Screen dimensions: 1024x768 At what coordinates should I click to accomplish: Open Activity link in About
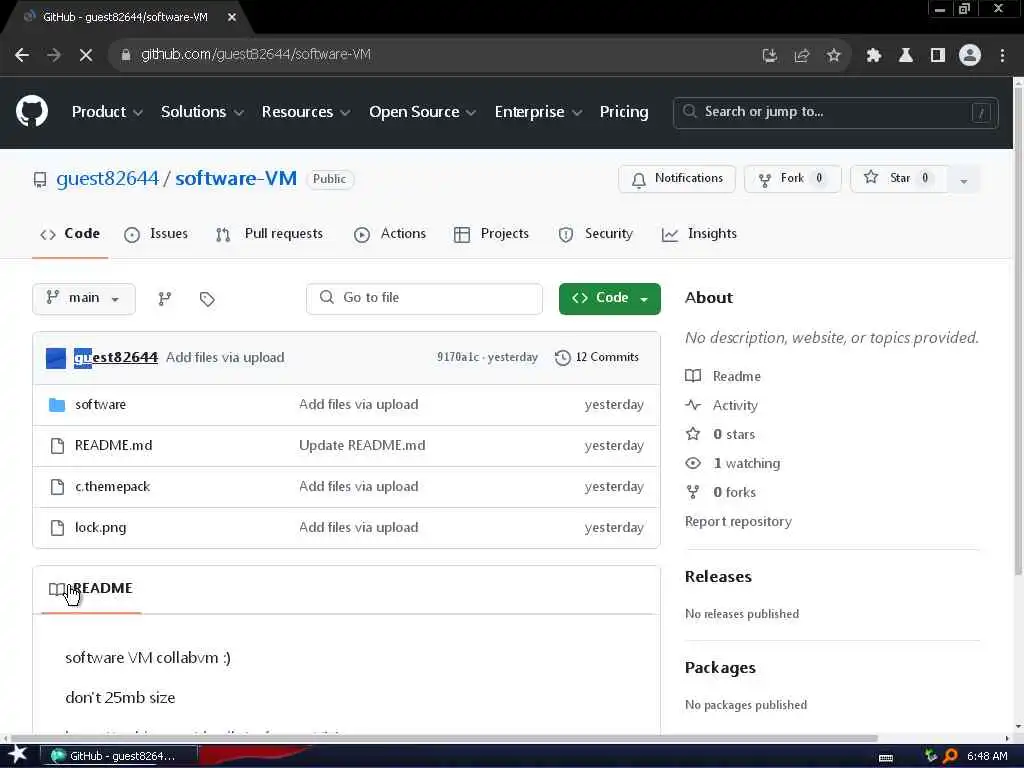coord(735,406)
